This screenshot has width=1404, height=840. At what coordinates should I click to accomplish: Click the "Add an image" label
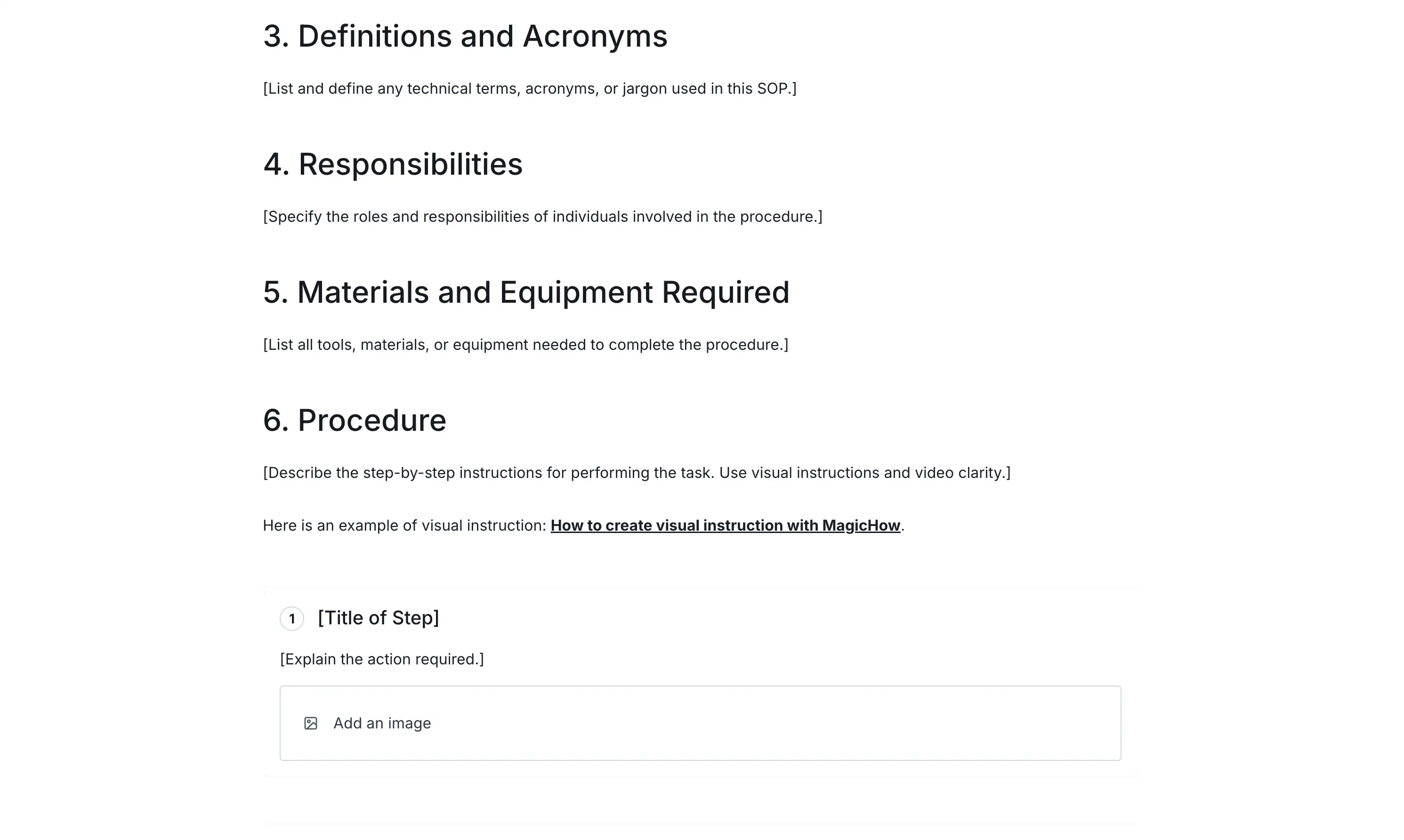pyautogui.click(x=382, y=723)
